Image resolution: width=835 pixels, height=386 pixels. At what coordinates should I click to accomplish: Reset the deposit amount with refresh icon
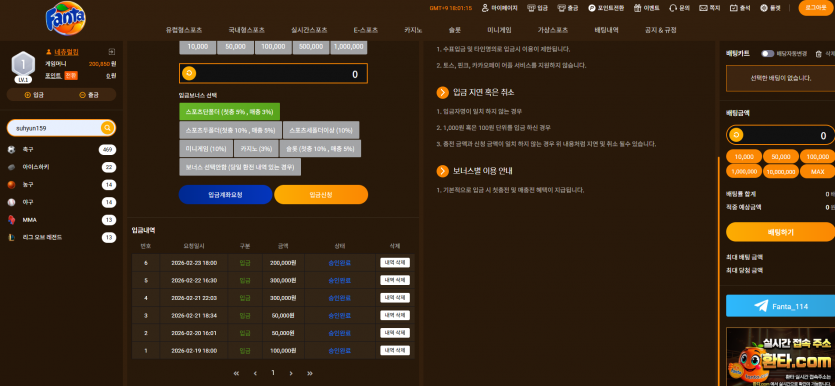coord(189,73)
